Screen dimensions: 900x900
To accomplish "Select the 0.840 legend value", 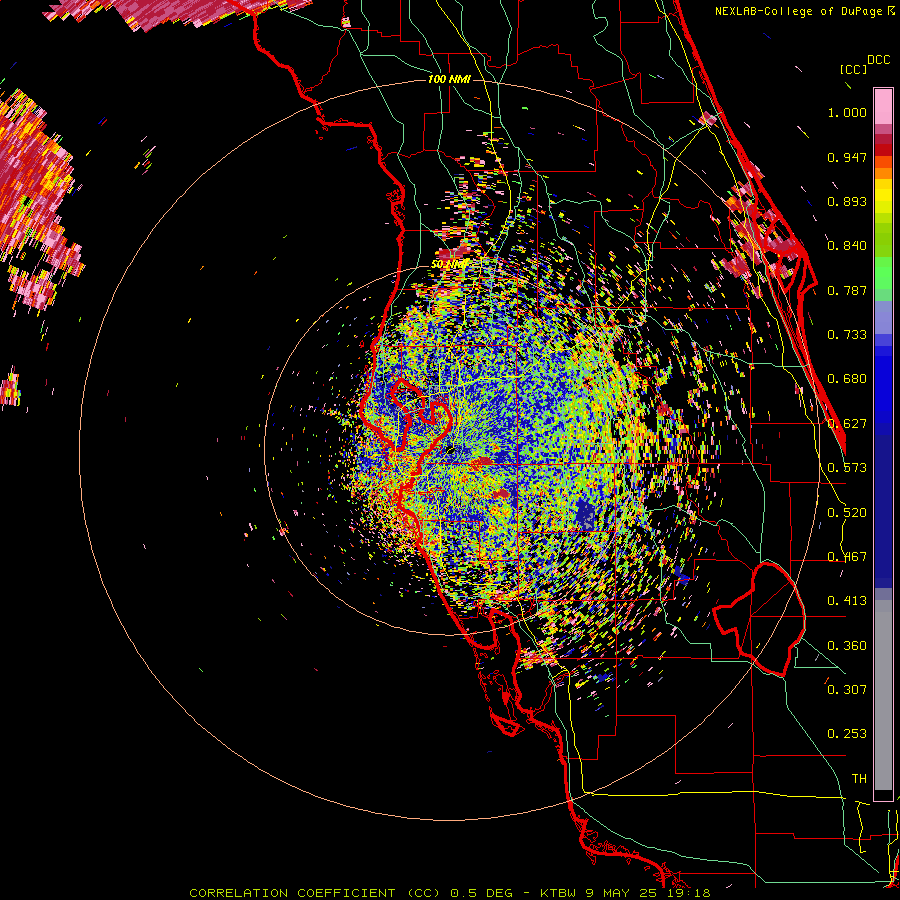I will pyautogui.click(x=847, y=246).
